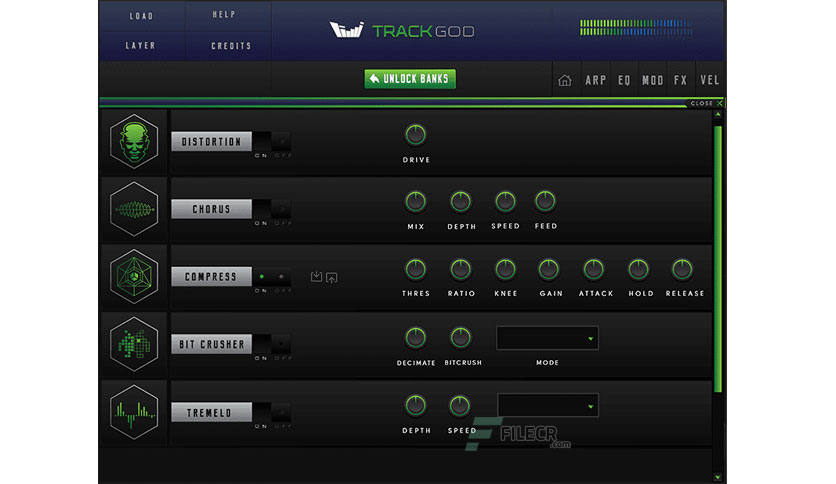Click the scrollbar up arrow
This screenshot has height=484, width=836.
tap(718, 114)
